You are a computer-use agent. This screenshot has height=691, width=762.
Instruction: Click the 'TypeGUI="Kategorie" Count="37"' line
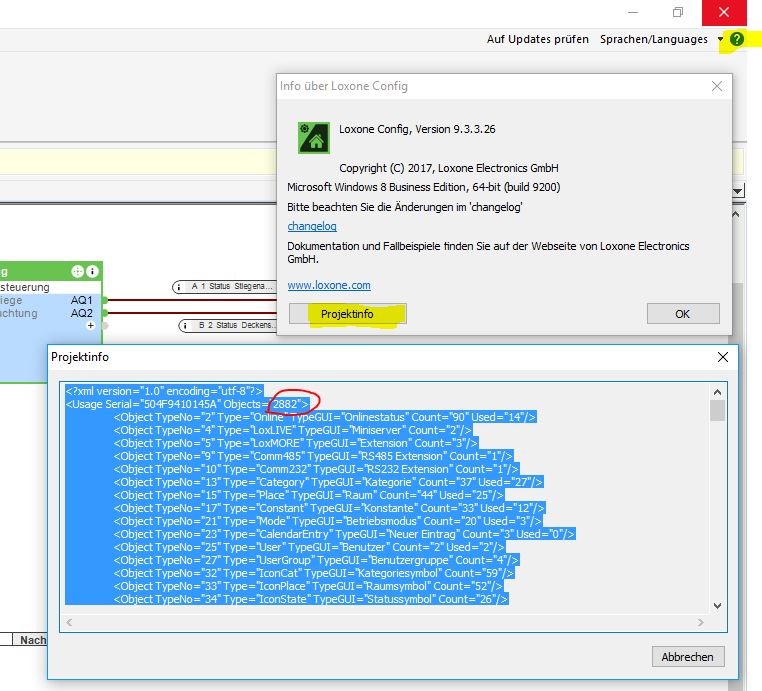point(328,483)
